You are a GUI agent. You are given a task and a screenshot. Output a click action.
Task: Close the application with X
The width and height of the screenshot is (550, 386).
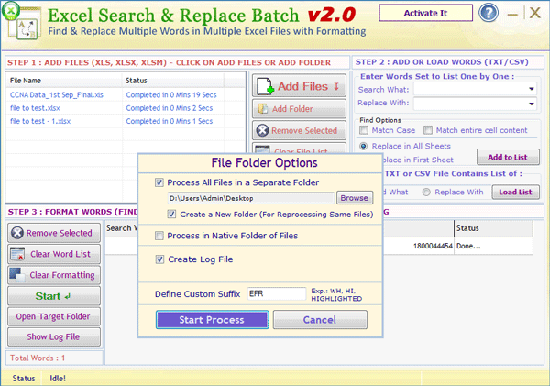pos(535,13)
